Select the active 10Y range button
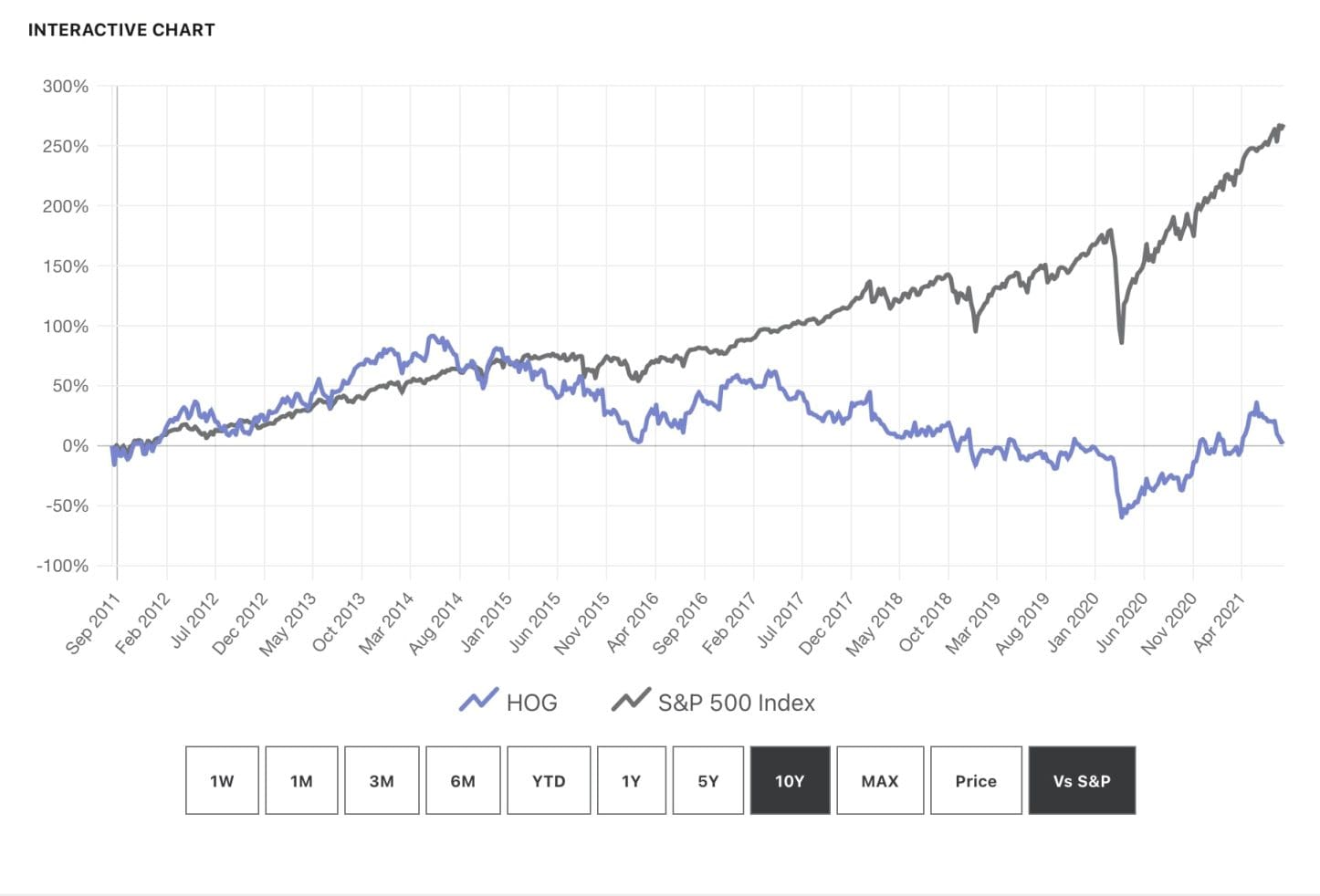 tap(790, 780)
